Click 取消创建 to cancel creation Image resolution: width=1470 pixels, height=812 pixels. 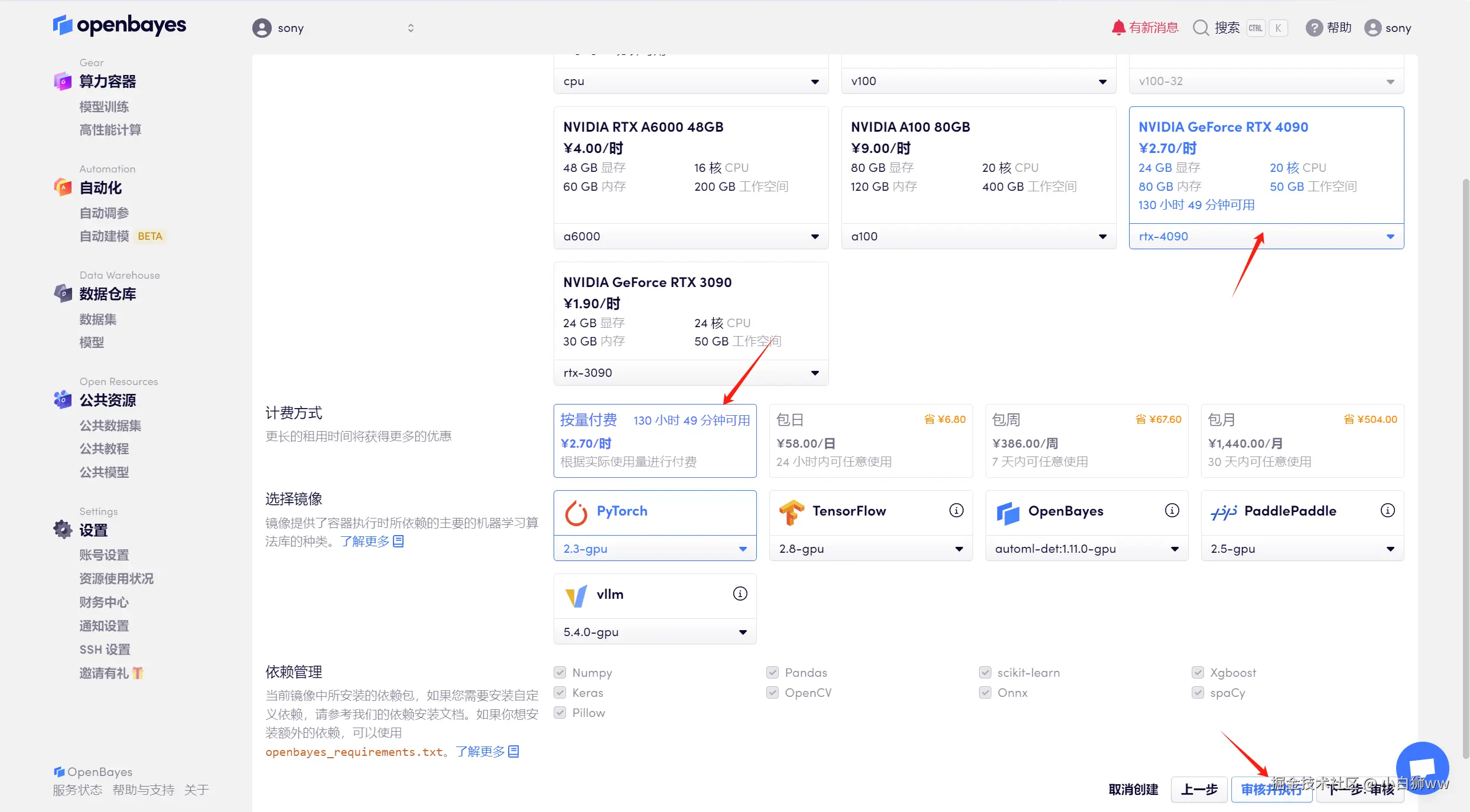pos(1133,790)
